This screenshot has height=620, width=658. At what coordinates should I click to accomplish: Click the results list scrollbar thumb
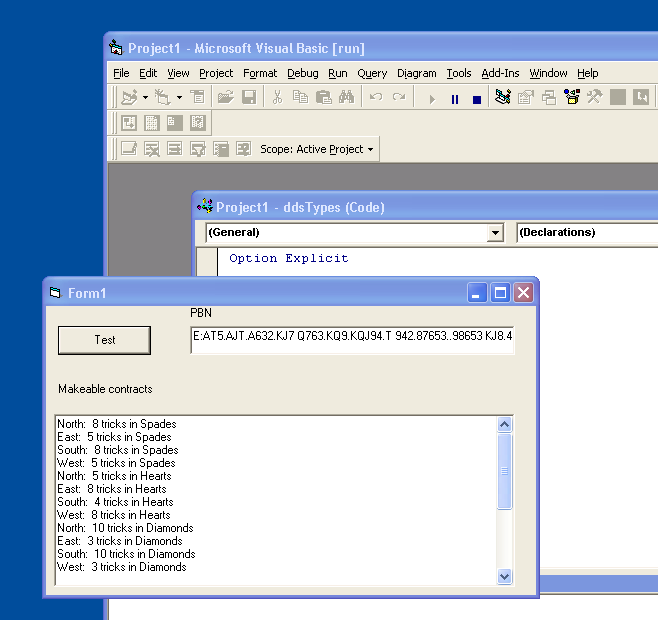[x=504, y=471]
